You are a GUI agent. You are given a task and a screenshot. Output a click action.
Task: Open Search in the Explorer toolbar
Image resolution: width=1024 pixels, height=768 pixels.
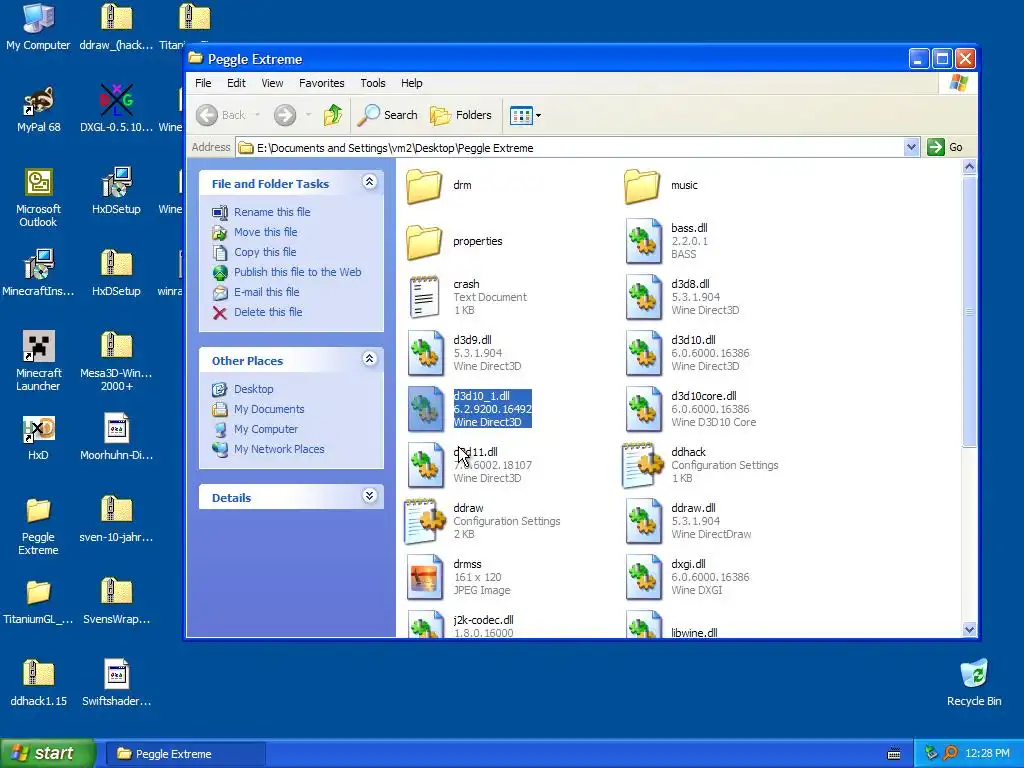click(388, 116)
